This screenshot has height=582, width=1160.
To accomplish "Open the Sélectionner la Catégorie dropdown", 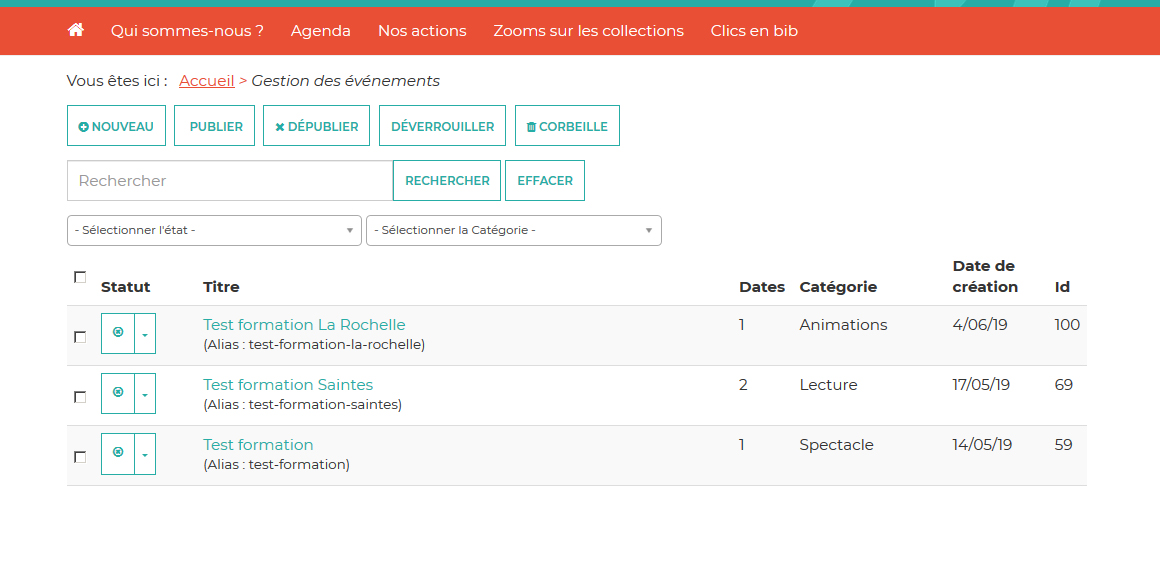I will point(514,230).
